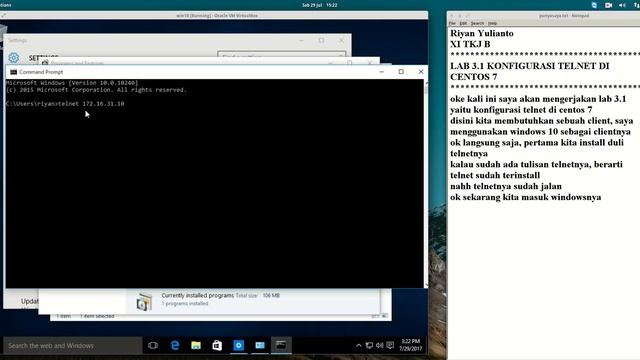
Task: Click the 'LAB 3.1 KONFIGURASI TELNET DI' heading
Action: (x=529, y=66)
